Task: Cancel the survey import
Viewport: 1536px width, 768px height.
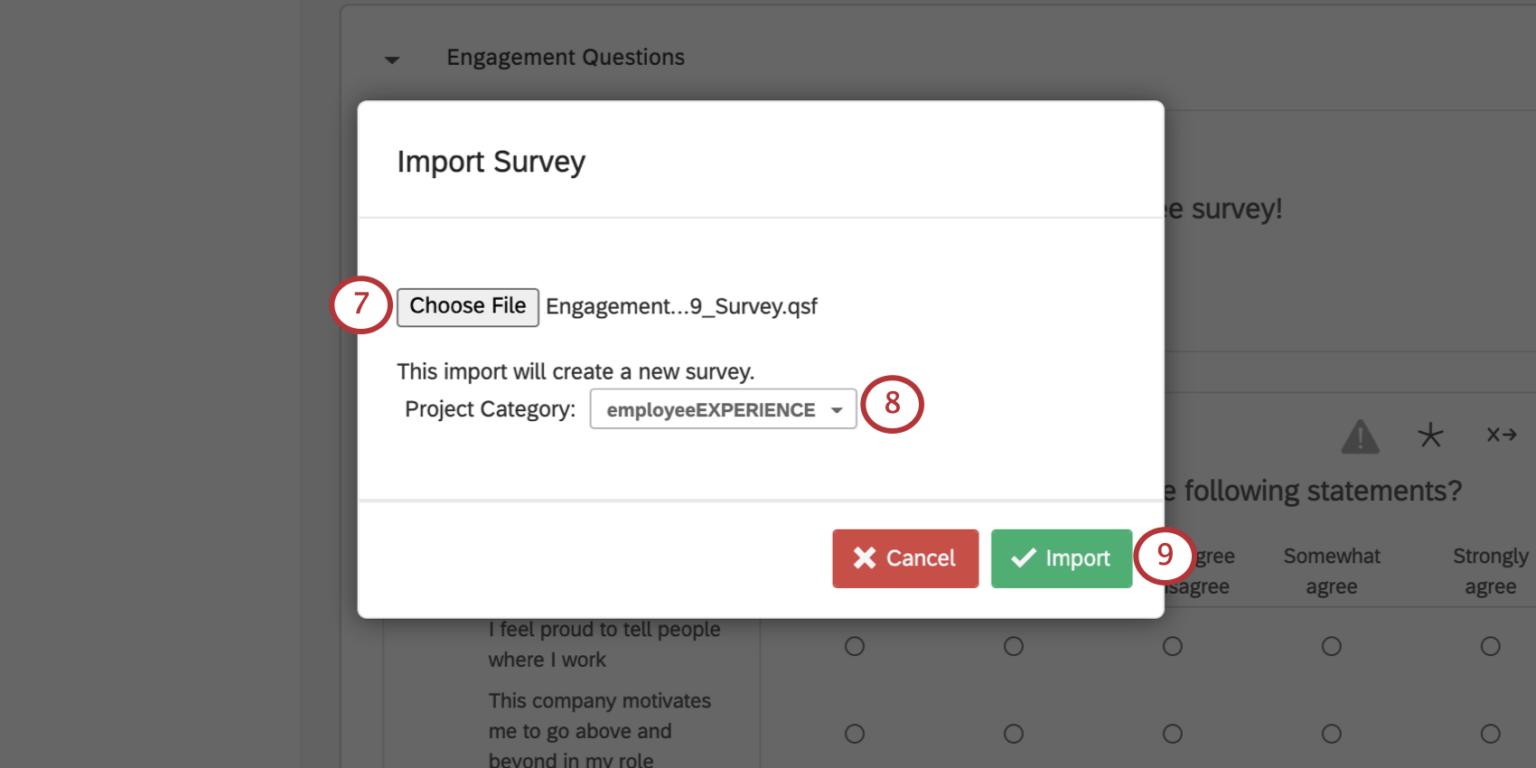Action: click(905, 559)
